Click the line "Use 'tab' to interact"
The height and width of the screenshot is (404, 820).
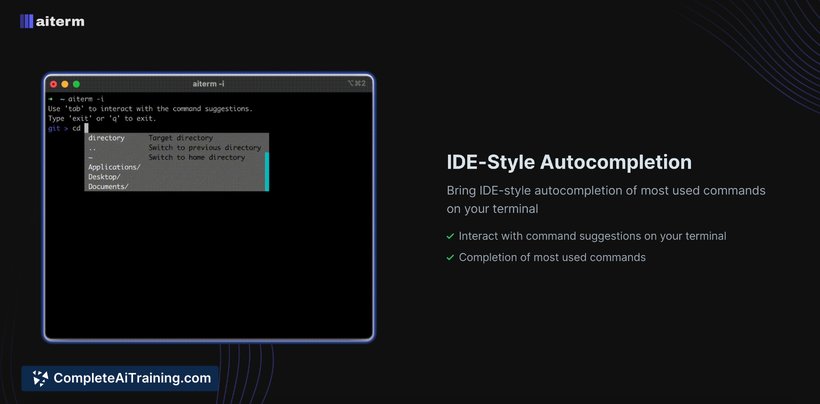150,109
